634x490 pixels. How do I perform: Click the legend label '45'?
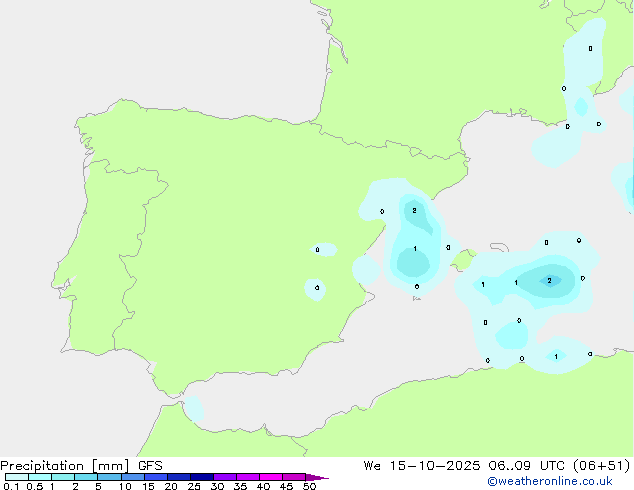coord(286,486)
